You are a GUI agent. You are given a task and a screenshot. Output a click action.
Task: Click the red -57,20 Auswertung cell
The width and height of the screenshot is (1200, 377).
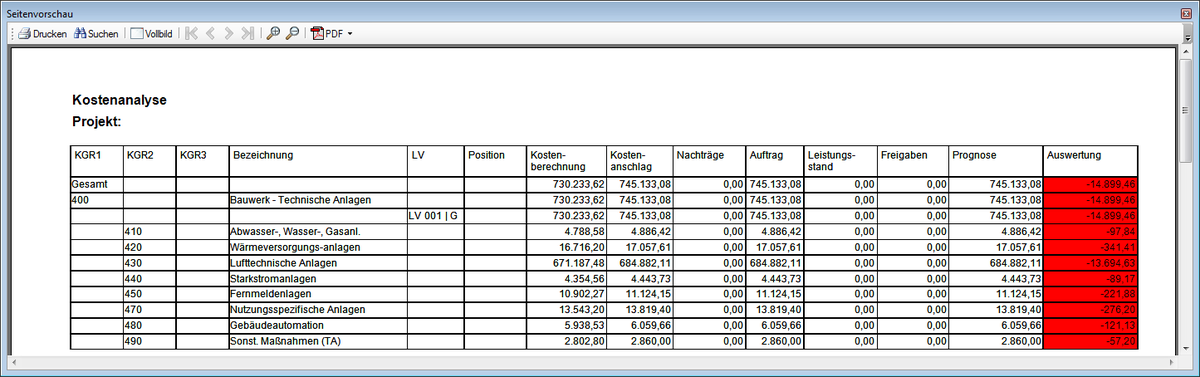point(1090,341)
